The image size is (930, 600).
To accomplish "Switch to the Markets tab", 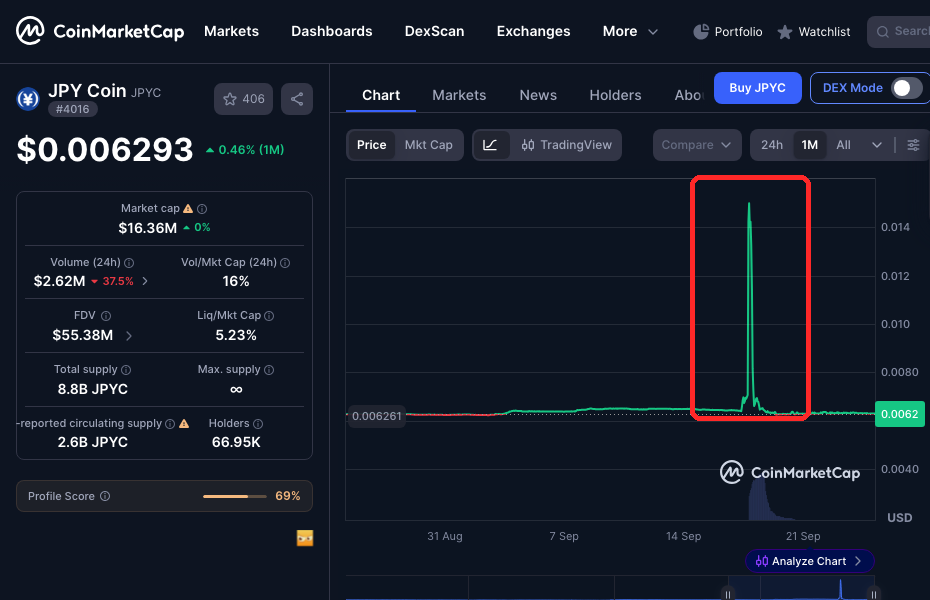I will 459,95.
